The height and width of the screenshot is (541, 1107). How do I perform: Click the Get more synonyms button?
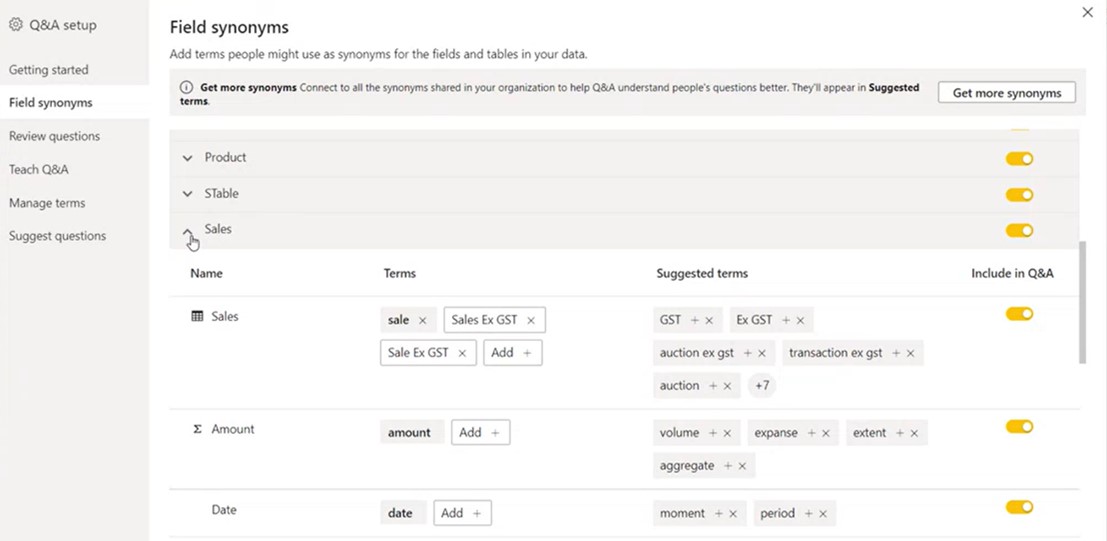(x=1007, y=93)
